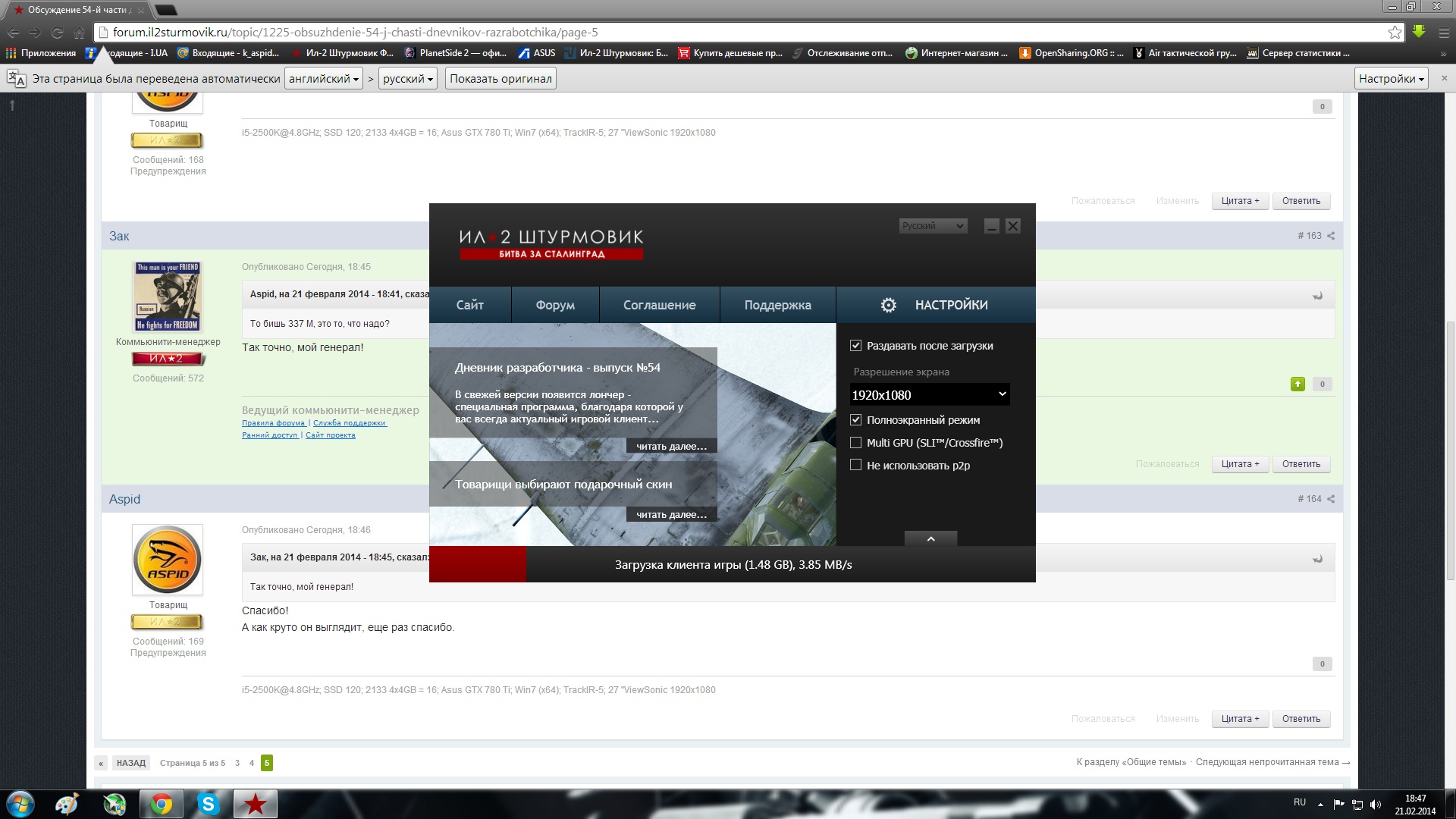Screen dimensions: 1456x819
Task: Launch Chrome from taskbar
Action: click(x=161, y=804)
